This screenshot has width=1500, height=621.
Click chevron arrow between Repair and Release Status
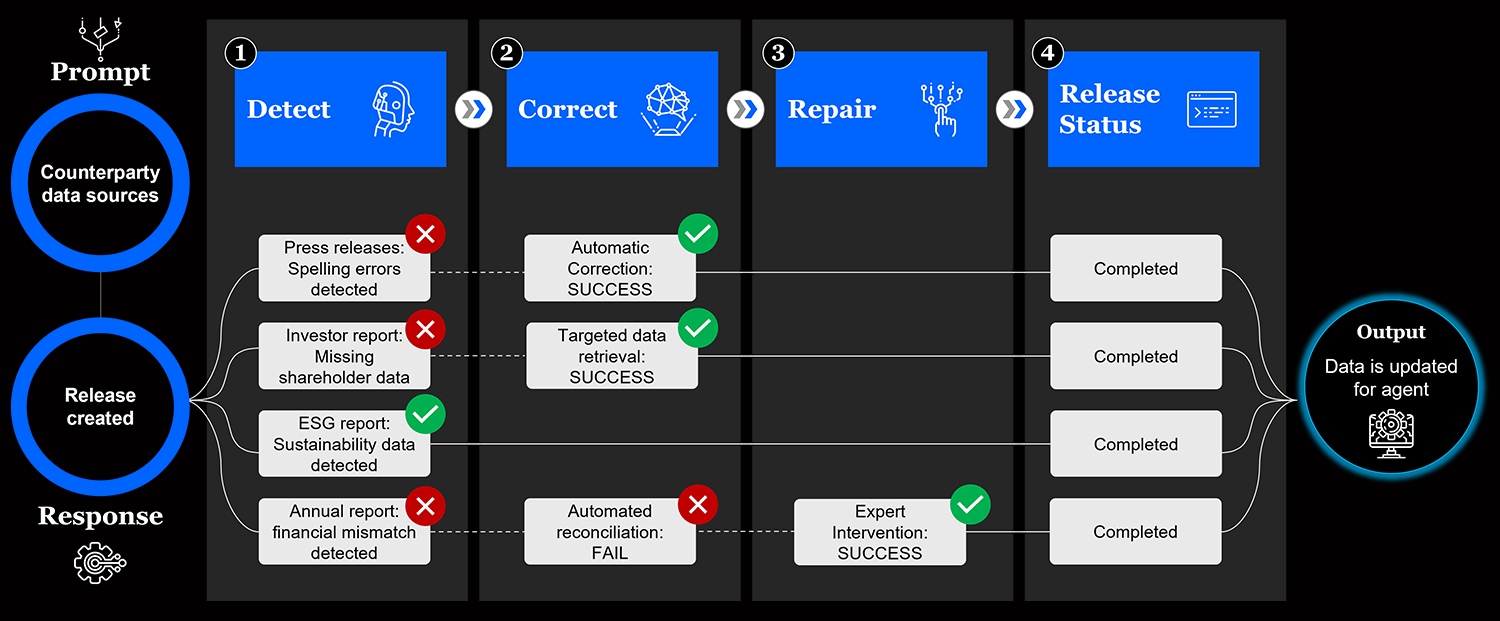(1015, 109)
